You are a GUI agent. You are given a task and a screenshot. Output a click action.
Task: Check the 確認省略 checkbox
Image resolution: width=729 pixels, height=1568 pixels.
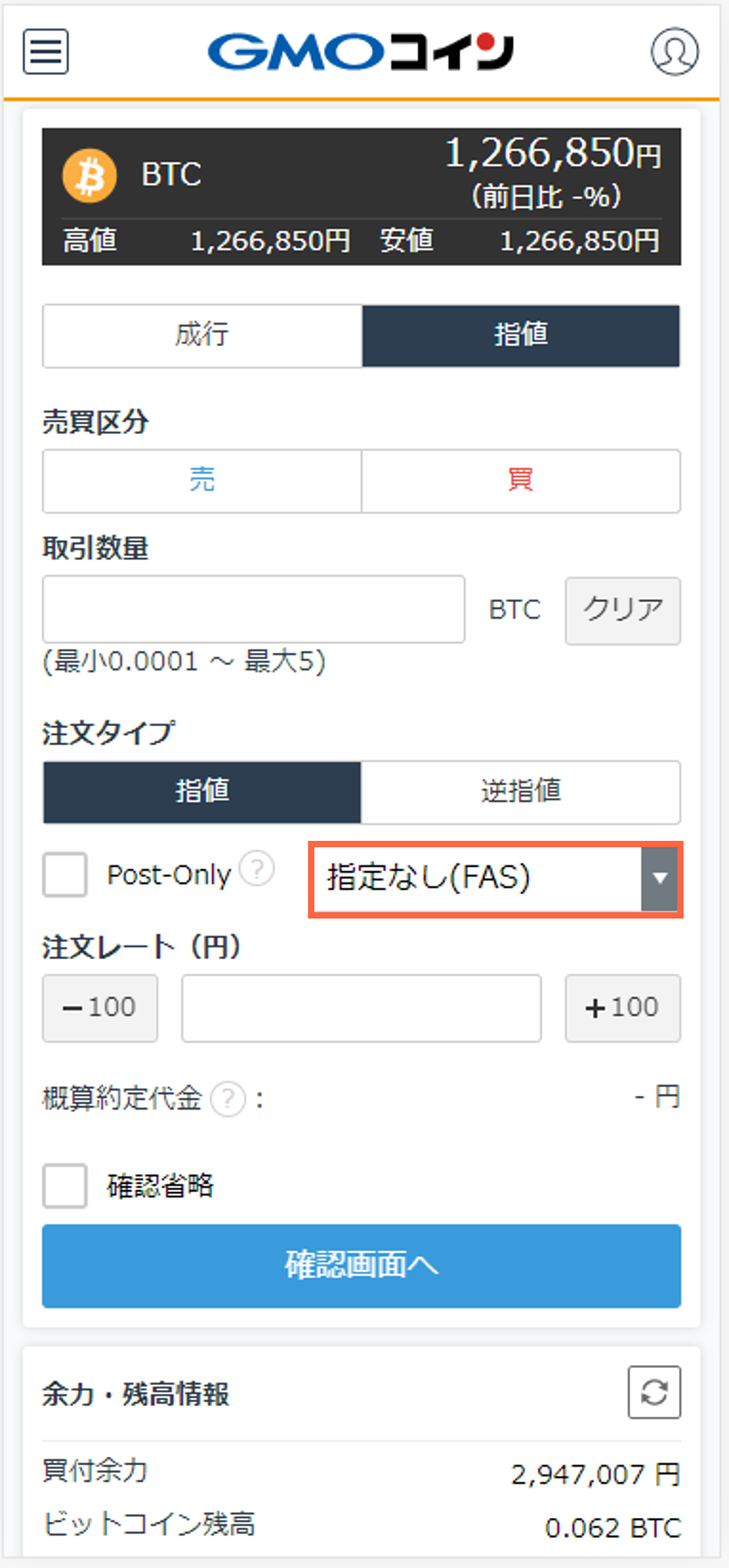point(65,1185)
